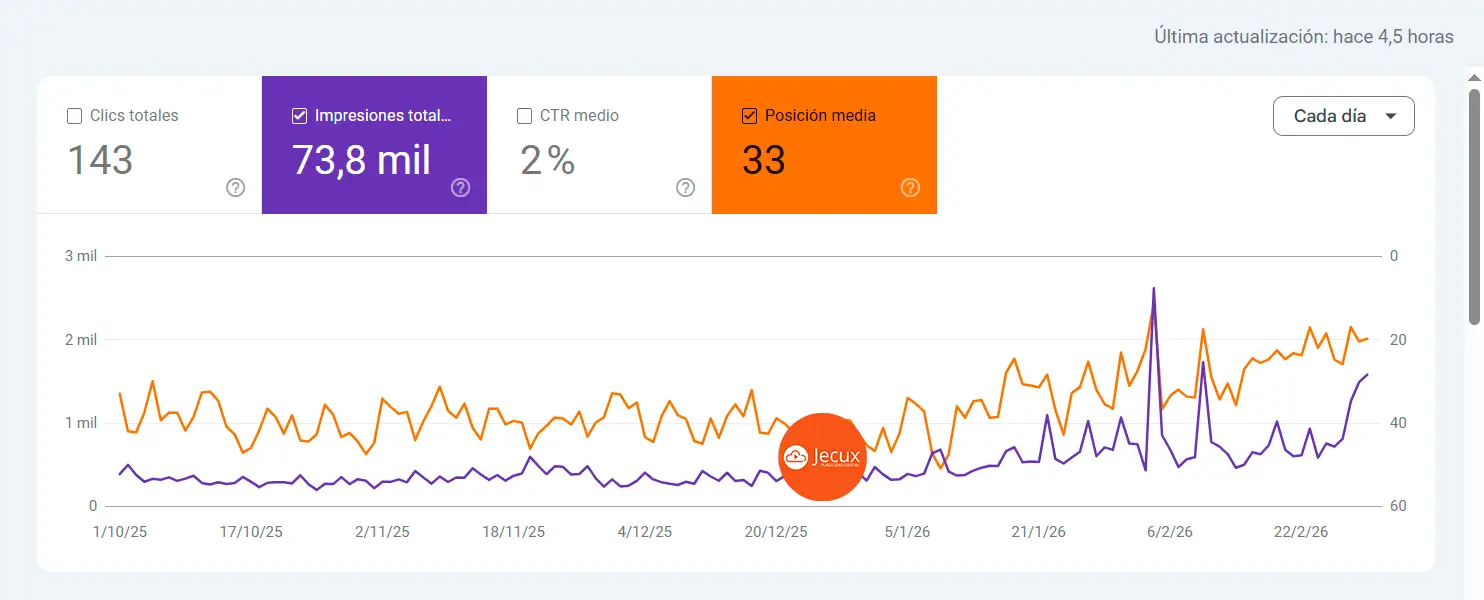Click the help icon on Clics totales card
The width and height of the screenshot is (1484, 600).
click(235, 187)
